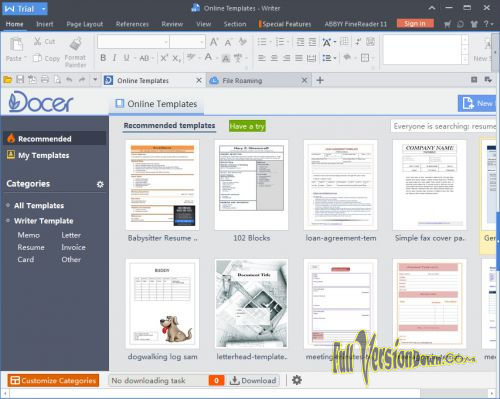Open the Review tab
Viewport: 500px width, 399px height.
pyautogui.click(x=172, y=24)
